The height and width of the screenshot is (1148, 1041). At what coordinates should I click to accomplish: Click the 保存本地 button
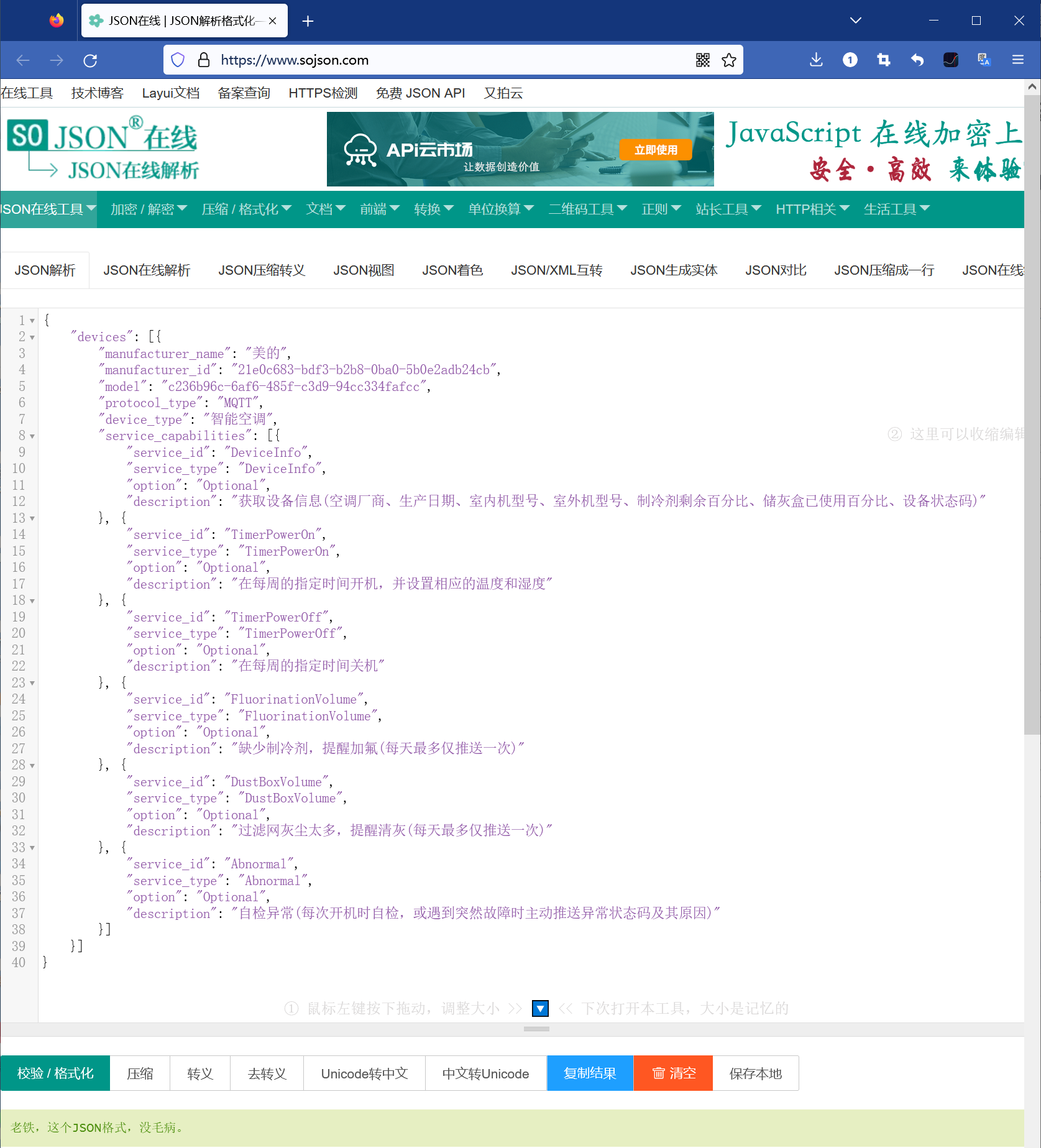coord(756,1073)
